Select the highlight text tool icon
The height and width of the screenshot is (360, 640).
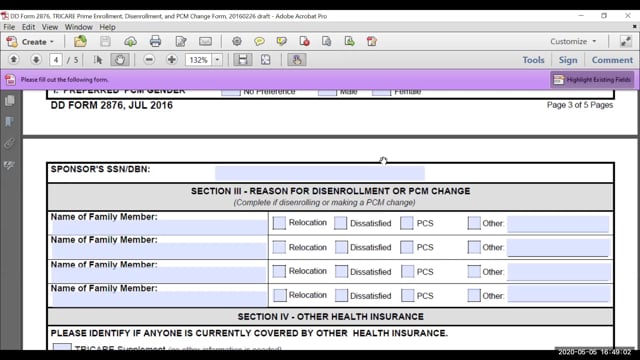(282, 41)
